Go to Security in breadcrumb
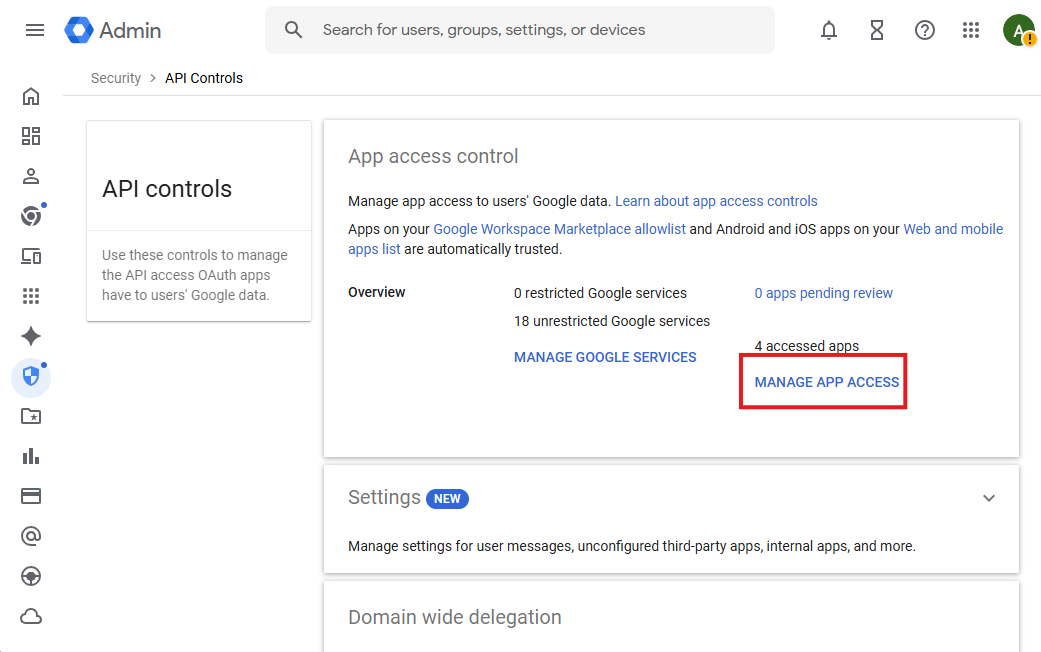This screenshot has height=652, width=1041. (x=116, y=78)
